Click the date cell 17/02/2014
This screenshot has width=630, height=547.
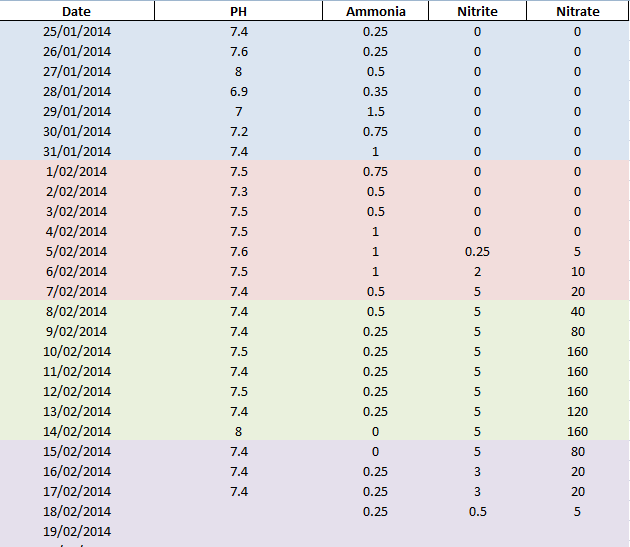(x=77, y=492)
